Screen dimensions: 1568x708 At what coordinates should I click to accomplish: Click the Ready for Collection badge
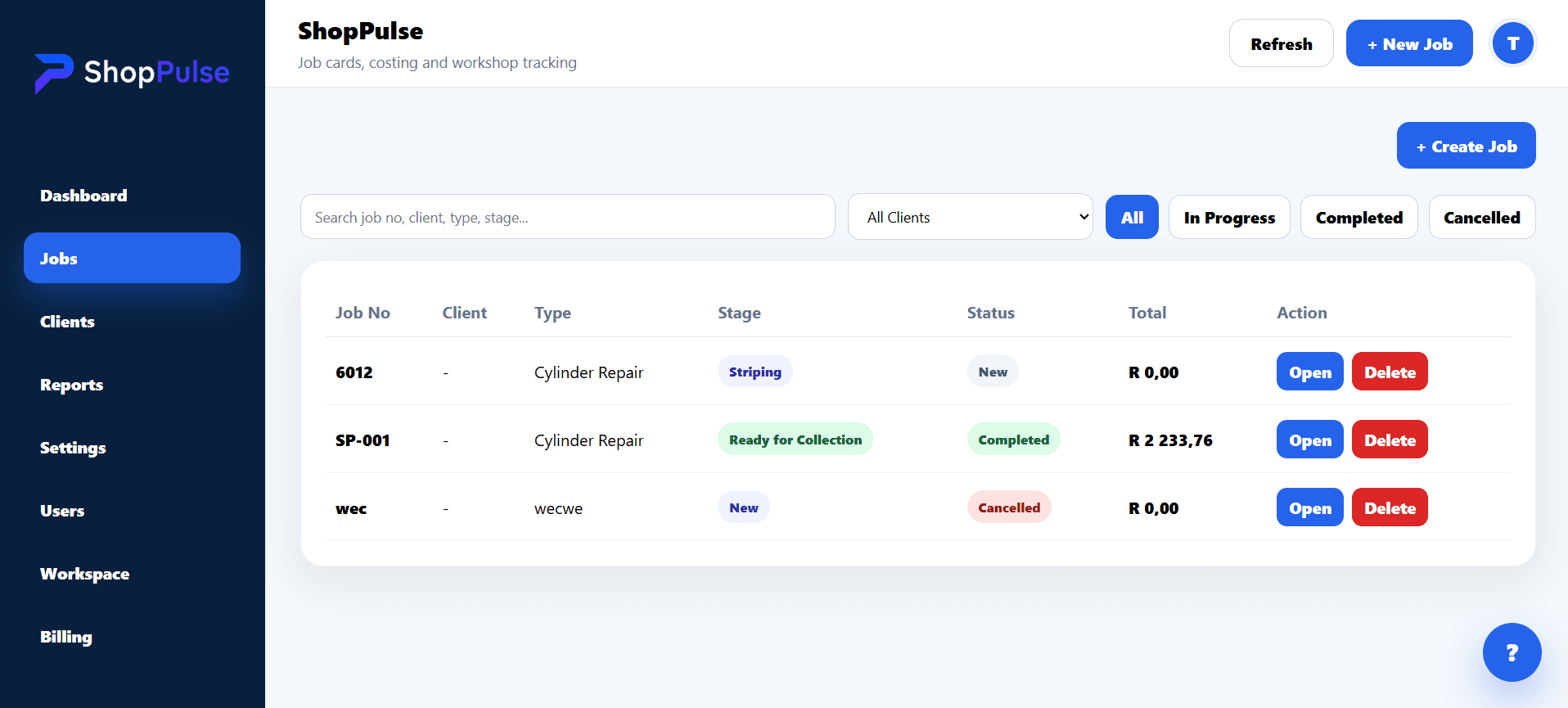[795, 440]
